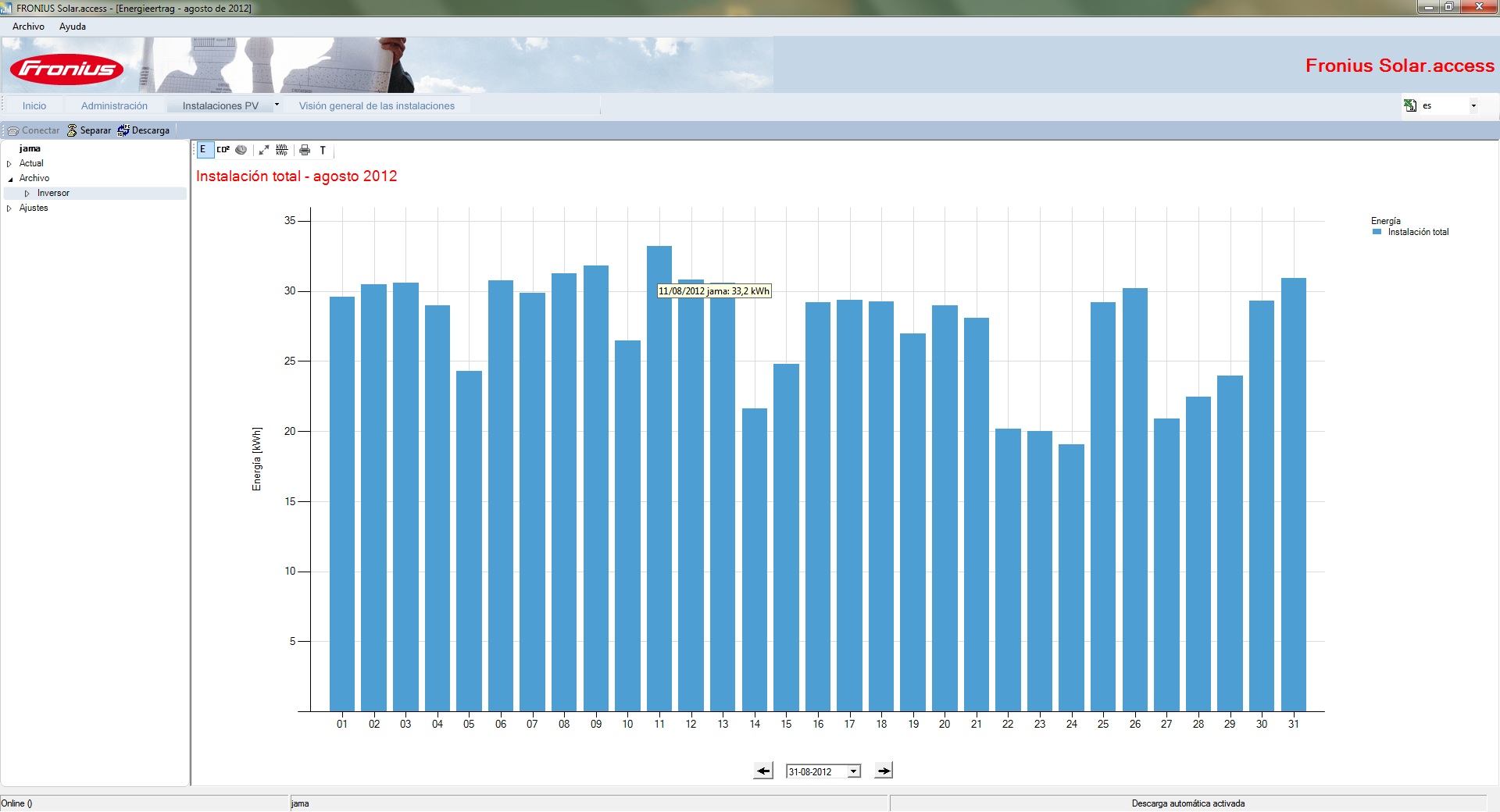Image resolution: width=1500 pixels, height=812 pixels.
Task: Click the bar for day 26
Action: (x=1135, y=500)
